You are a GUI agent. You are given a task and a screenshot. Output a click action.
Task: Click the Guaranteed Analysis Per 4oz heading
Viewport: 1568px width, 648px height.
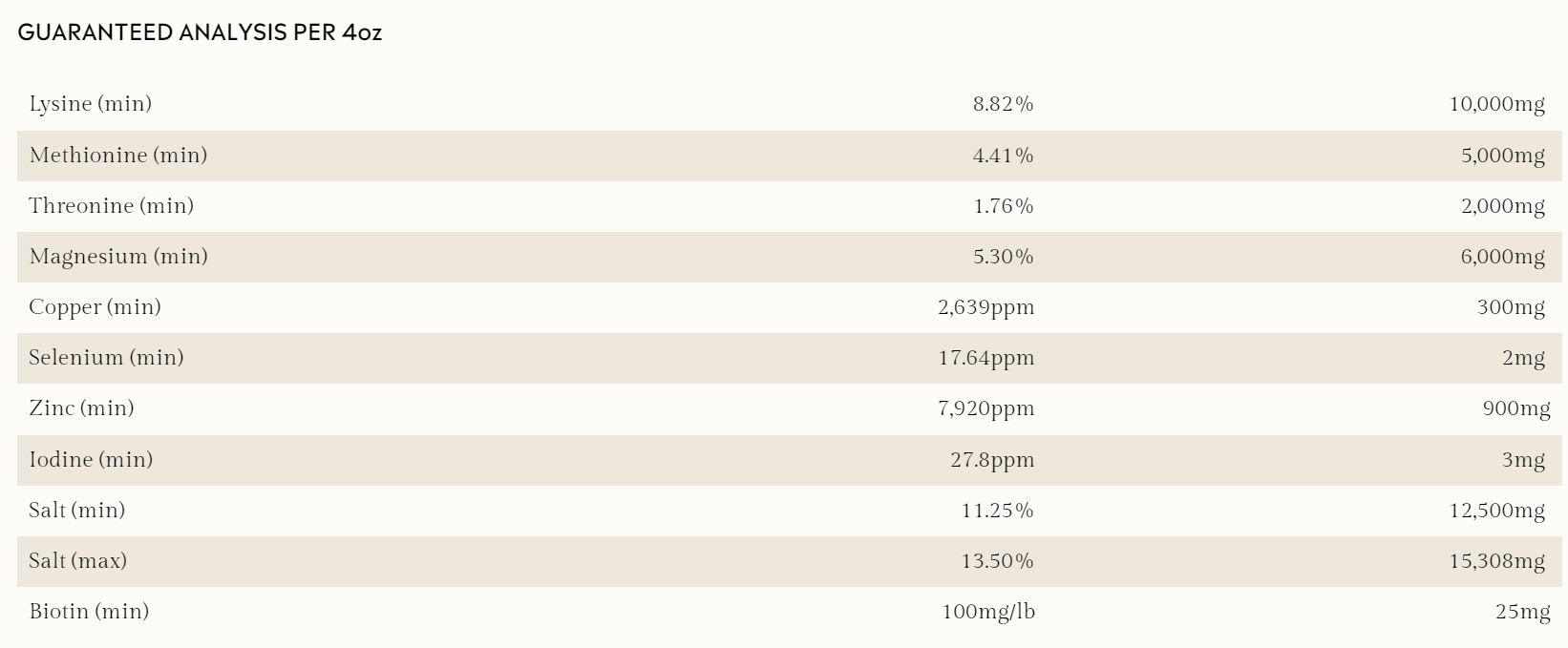click(x=200, y=32)
